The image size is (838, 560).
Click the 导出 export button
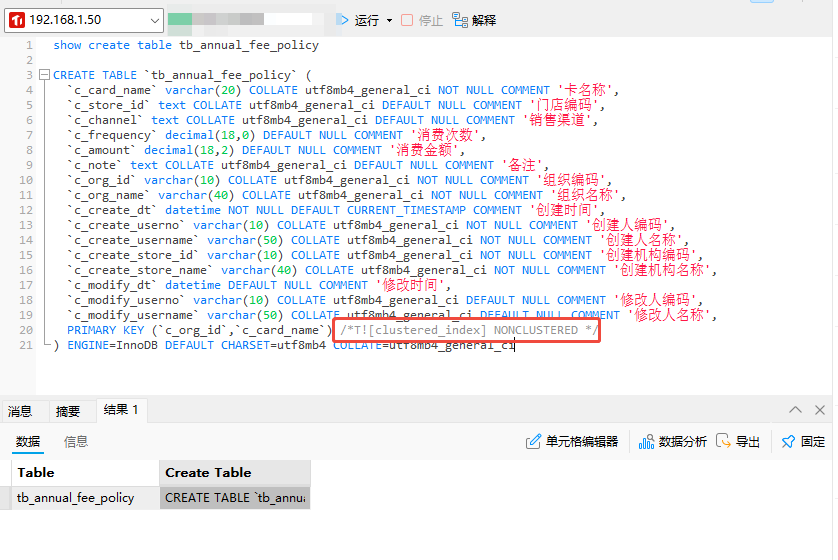click(738, 441)
